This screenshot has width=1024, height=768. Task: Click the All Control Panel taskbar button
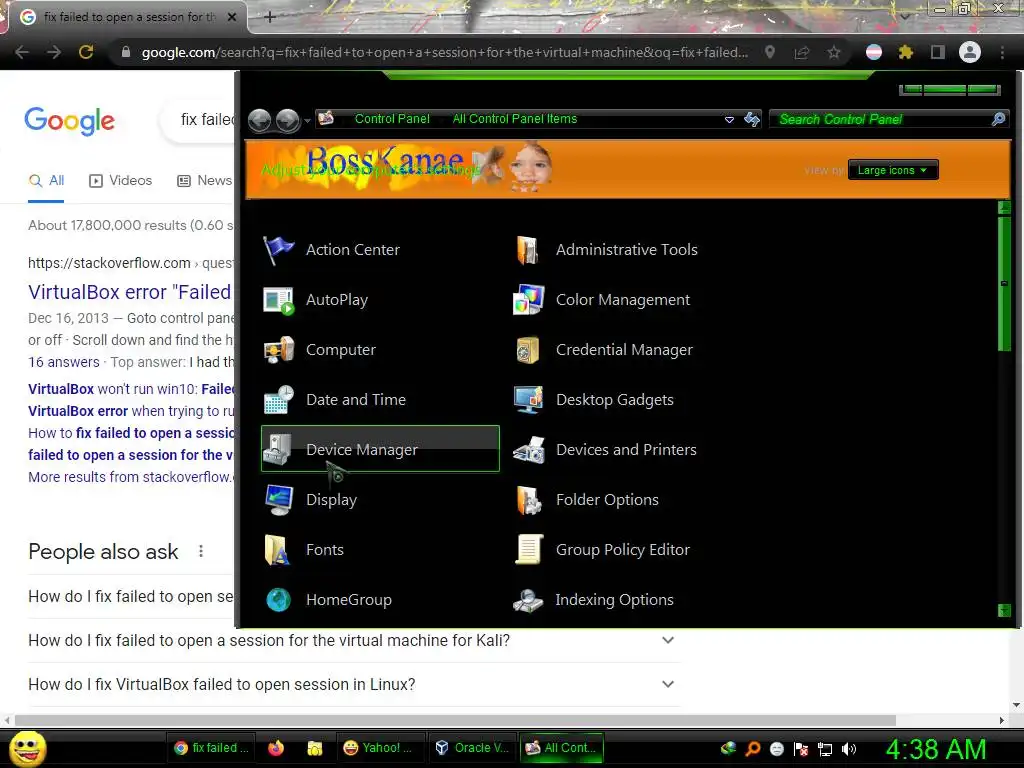562,748
